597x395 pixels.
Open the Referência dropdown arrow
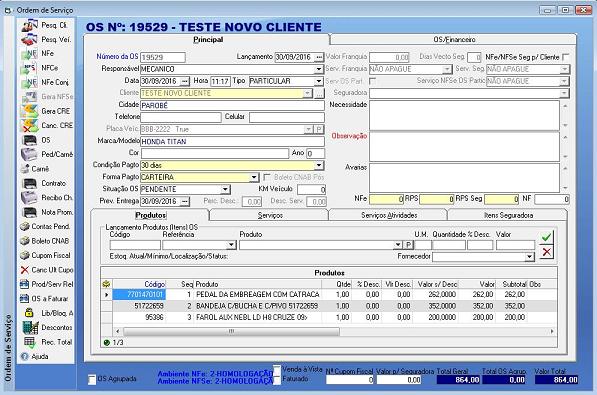point(231,245)
